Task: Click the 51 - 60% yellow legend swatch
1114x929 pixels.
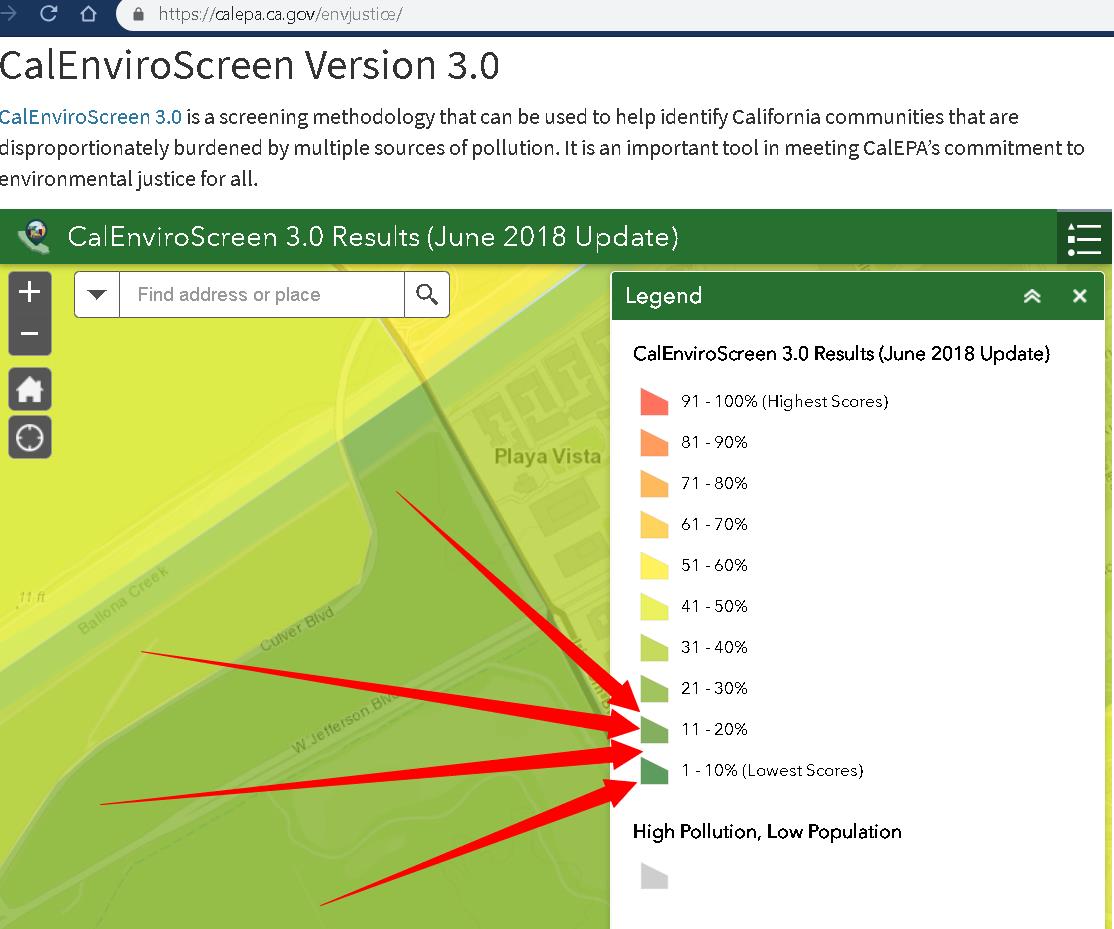Action: [654, 565]
